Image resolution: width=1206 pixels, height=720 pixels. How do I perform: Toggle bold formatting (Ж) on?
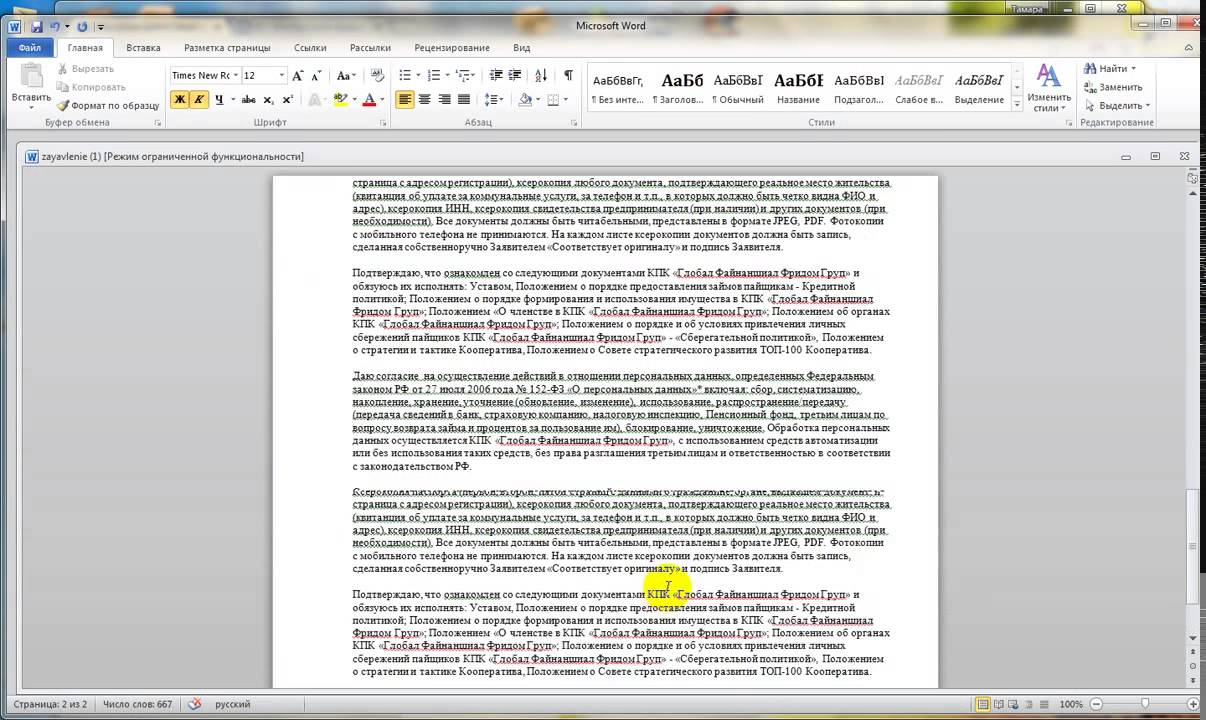pos(180,99)
